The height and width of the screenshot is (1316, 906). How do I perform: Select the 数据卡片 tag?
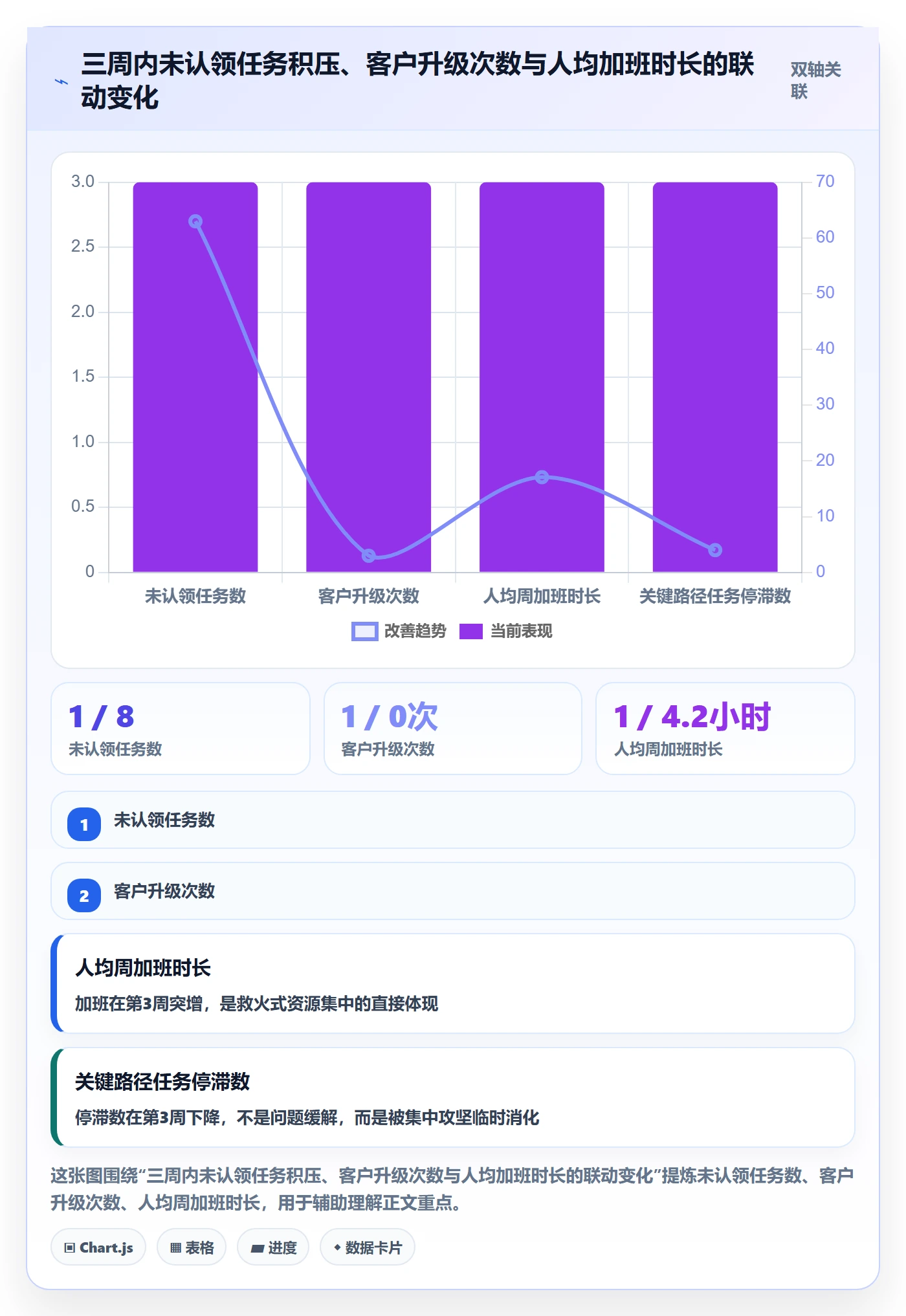(368, 1247)
